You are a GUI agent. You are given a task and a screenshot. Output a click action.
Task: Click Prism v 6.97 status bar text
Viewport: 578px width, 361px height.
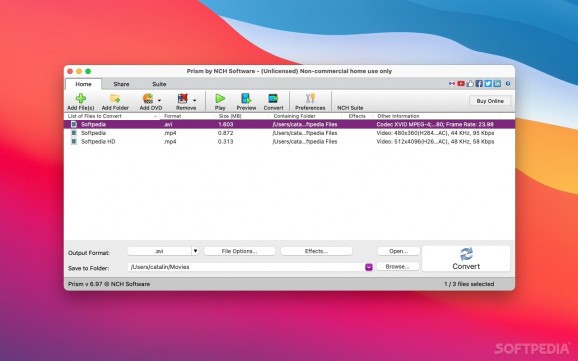pyautogui.click(x=109, y=284)
